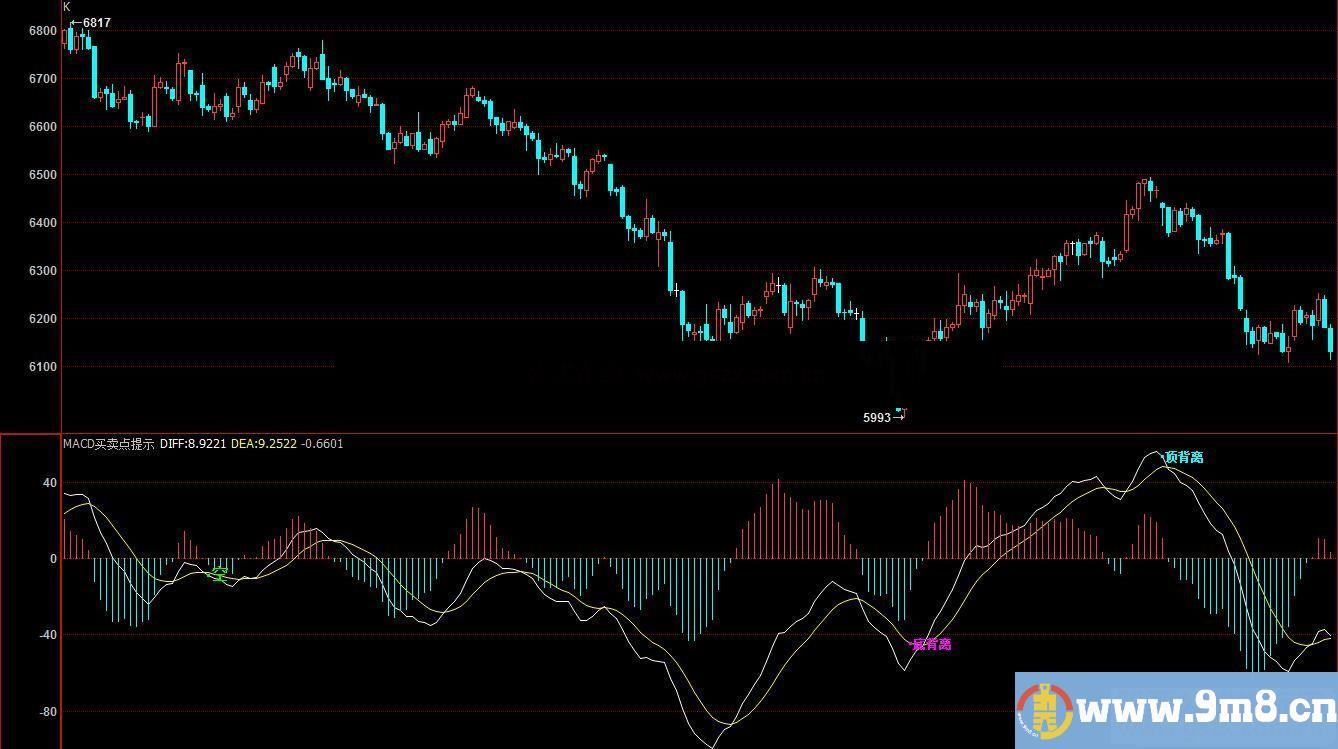Toggle the -0.6601 MACD bar value display
This screenshot has width=1338, height=749.
coord(318,444)
